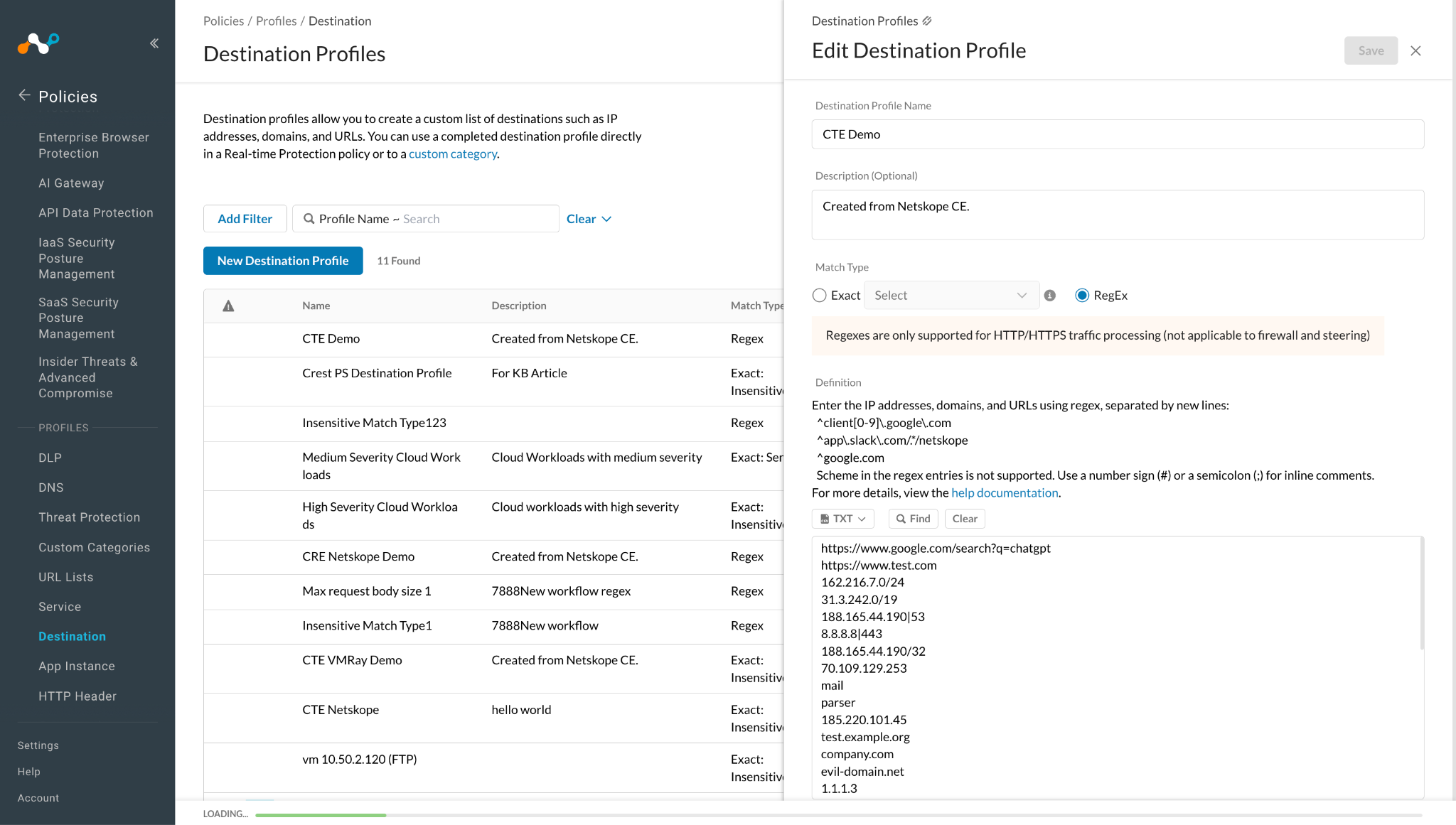This screenshot has height=825, width=1456.
Task: Click the New Destination Profile button
Action: 283,261
